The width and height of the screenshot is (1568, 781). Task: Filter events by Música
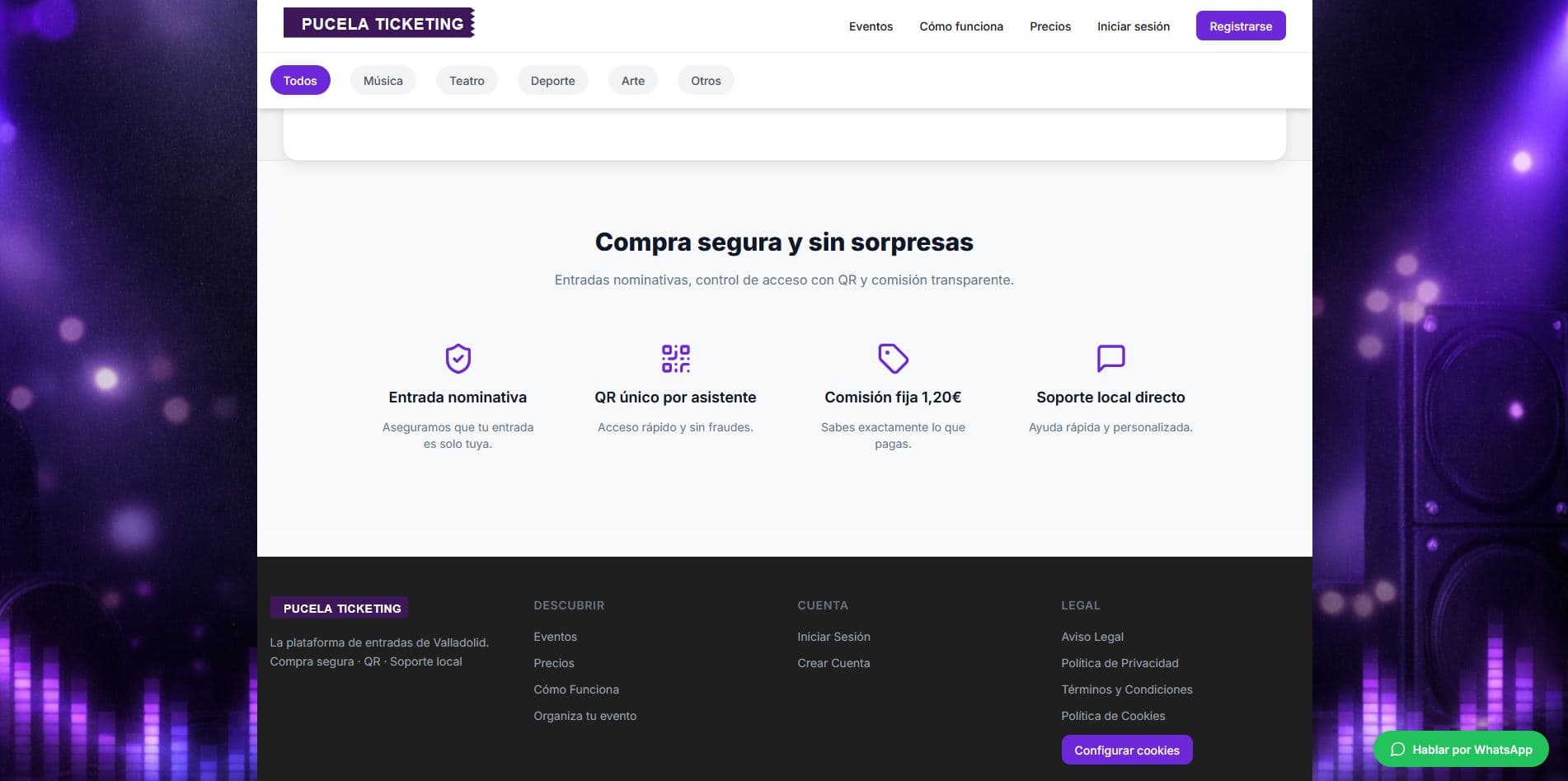click(x=383, y=81)
